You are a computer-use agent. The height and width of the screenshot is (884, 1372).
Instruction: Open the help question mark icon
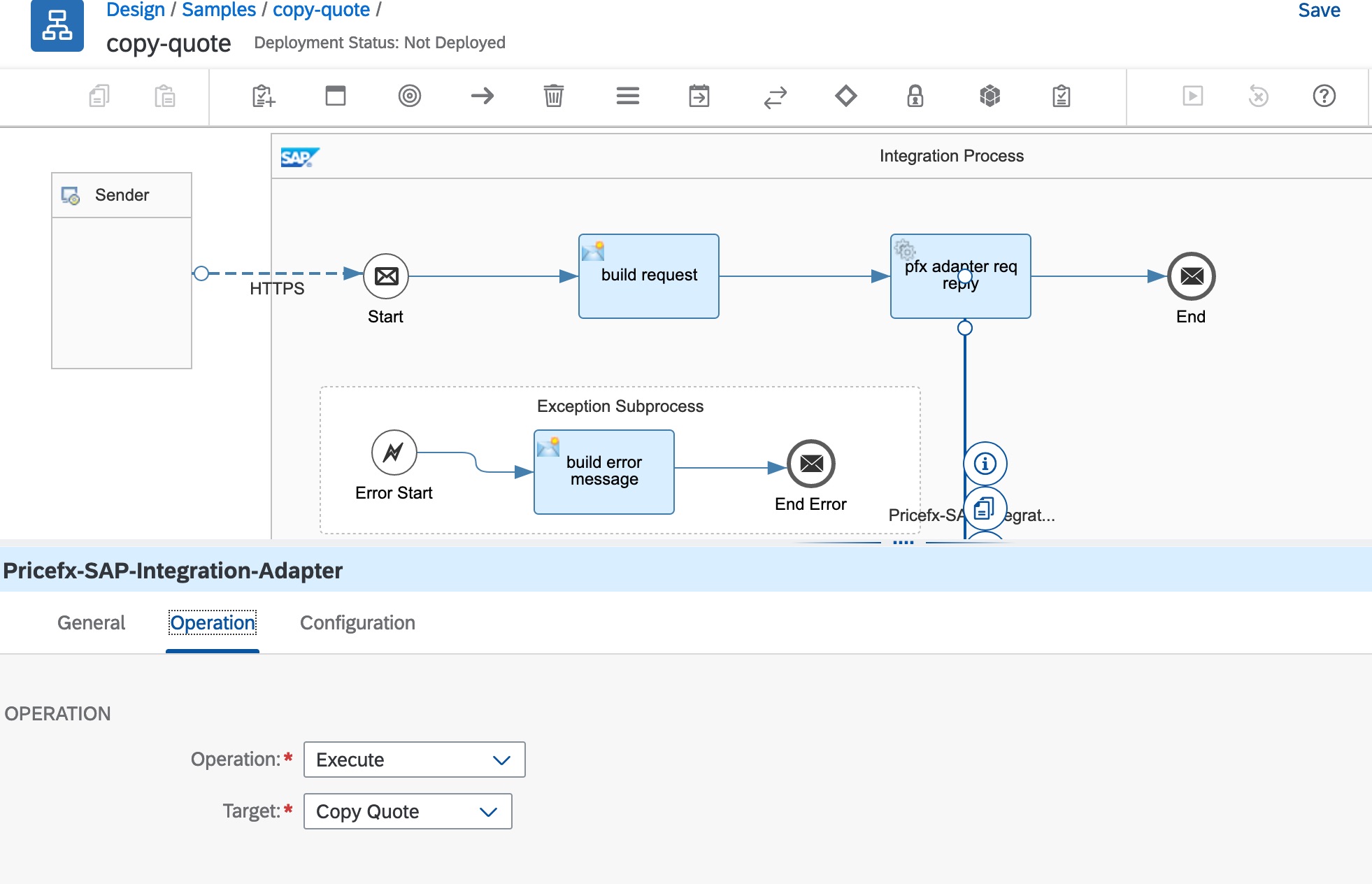click(1324, 96)
